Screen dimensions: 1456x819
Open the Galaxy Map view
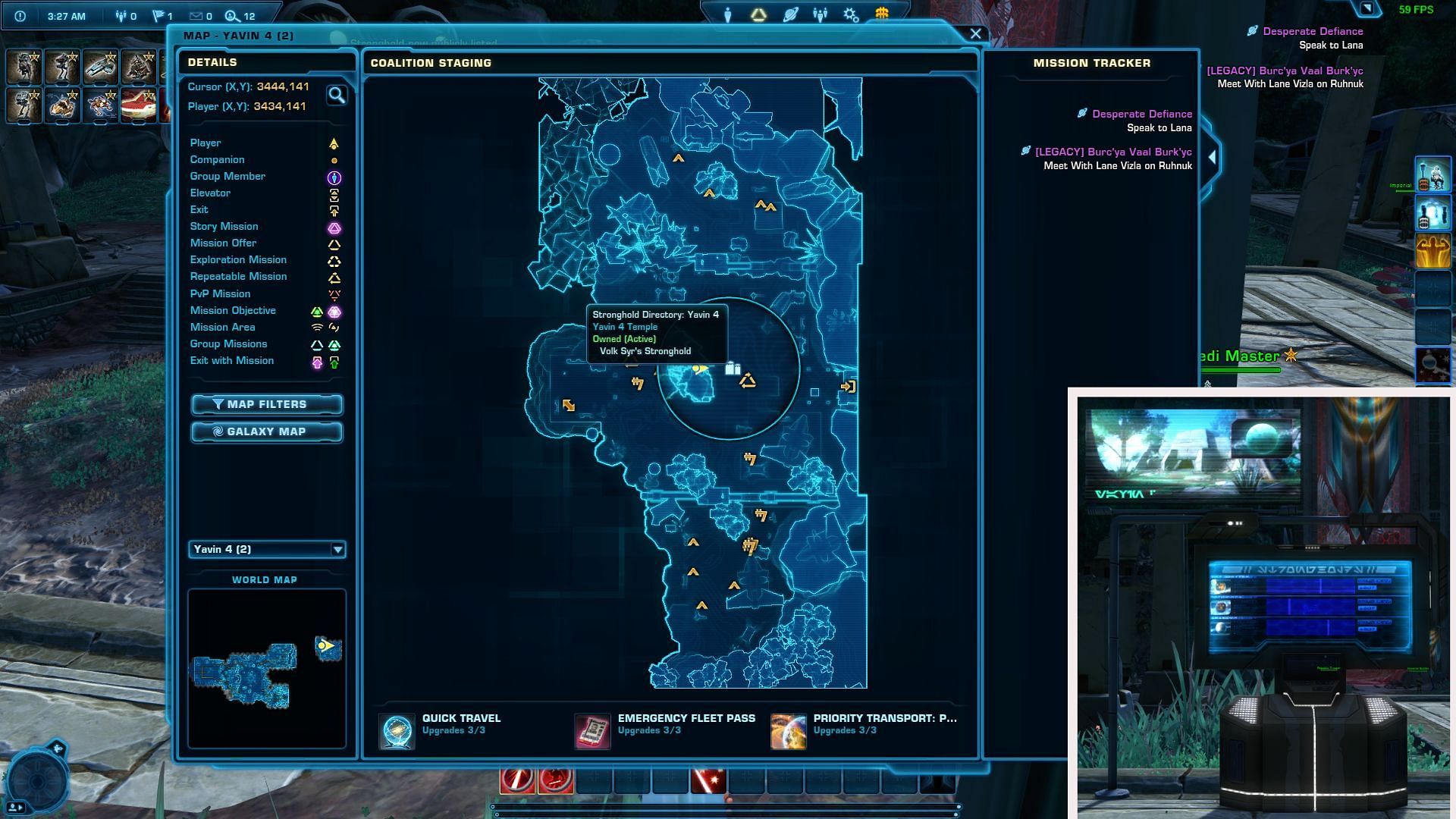(266, 431)
